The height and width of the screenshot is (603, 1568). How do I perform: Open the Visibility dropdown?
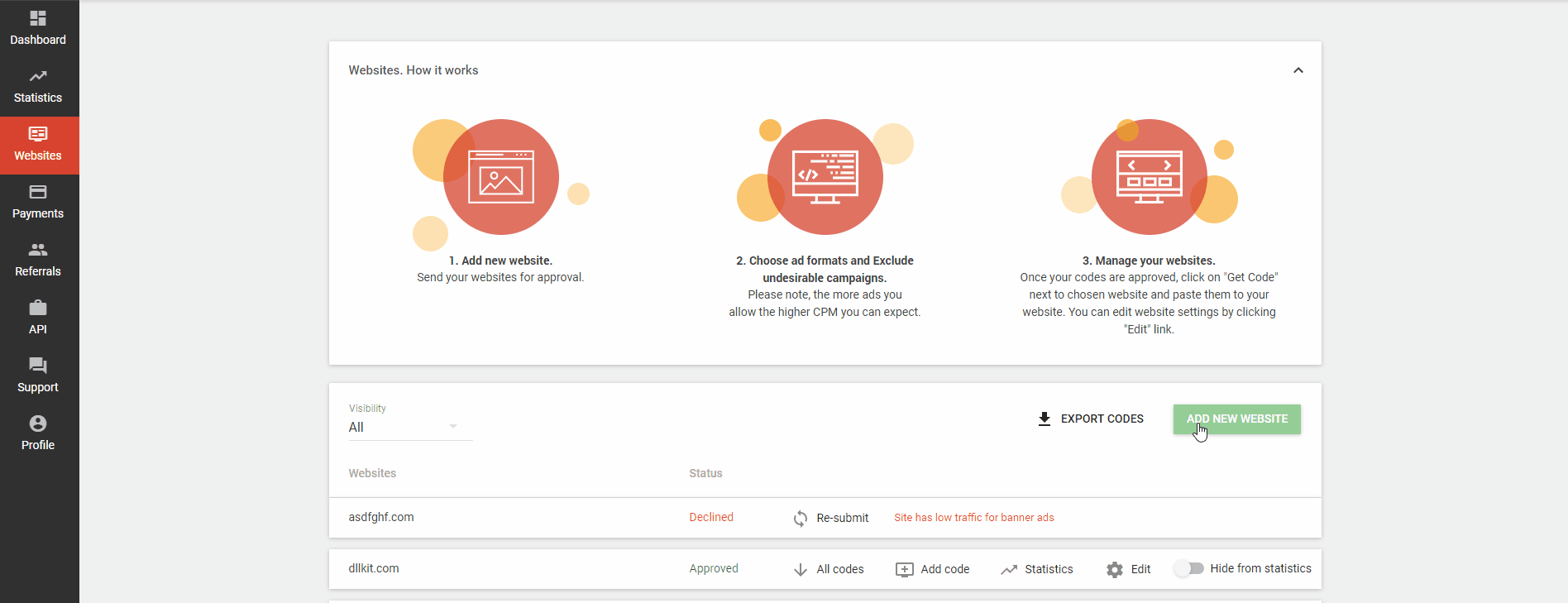(410, 428)
